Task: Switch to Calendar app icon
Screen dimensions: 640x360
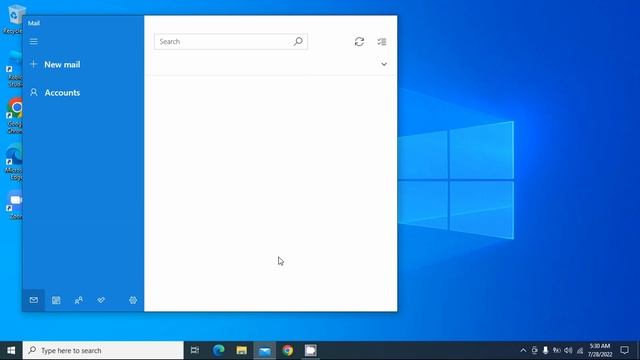Action: pos(56,300)
